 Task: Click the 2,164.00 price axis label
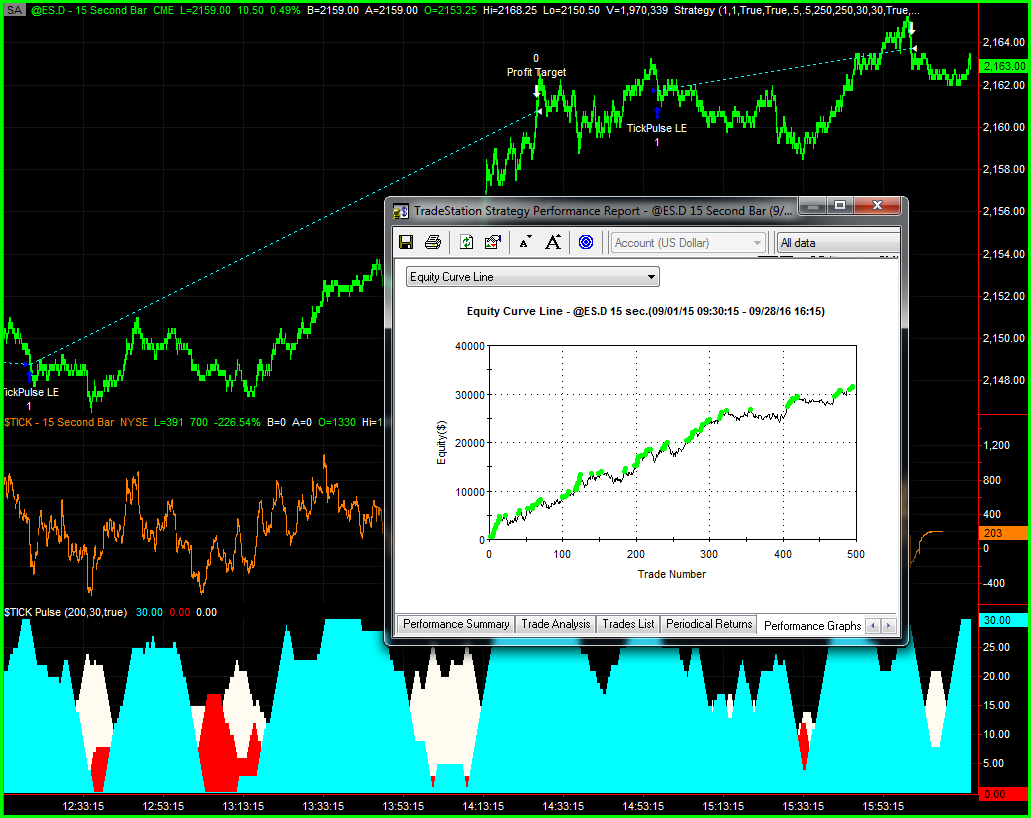pos(1003,42)
